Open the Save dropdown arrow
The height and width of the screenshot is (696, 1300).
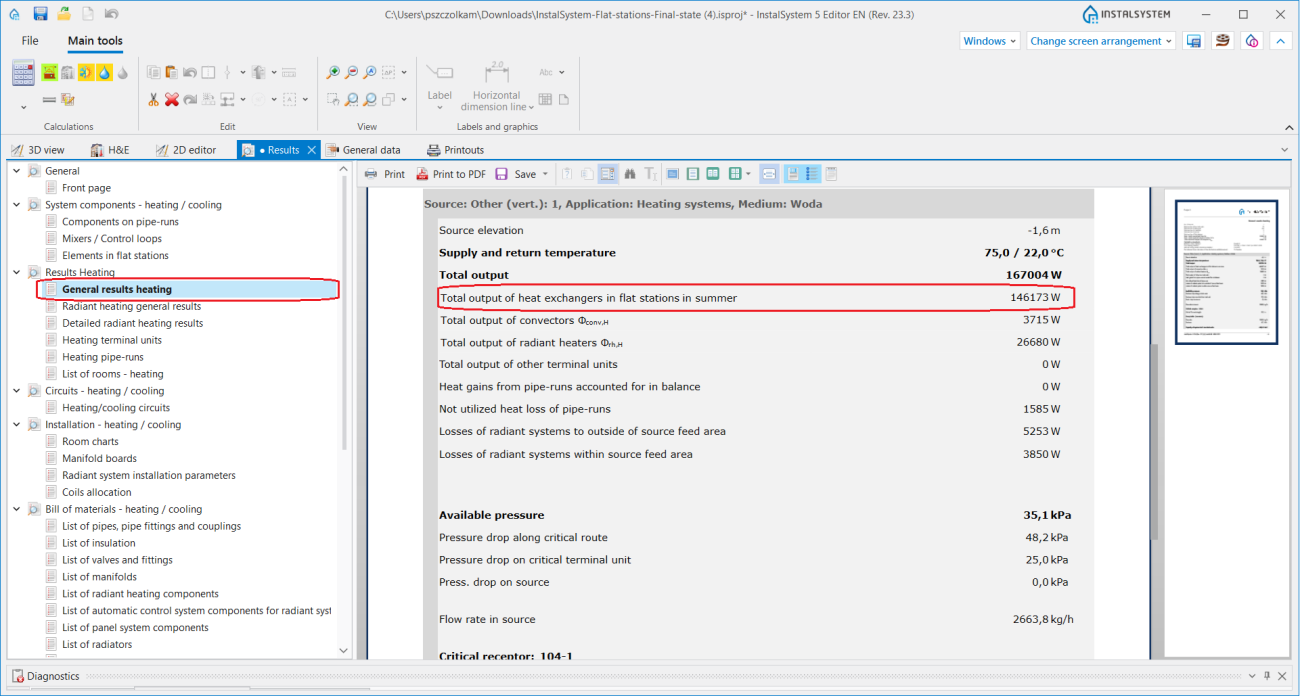coord(545,174)
